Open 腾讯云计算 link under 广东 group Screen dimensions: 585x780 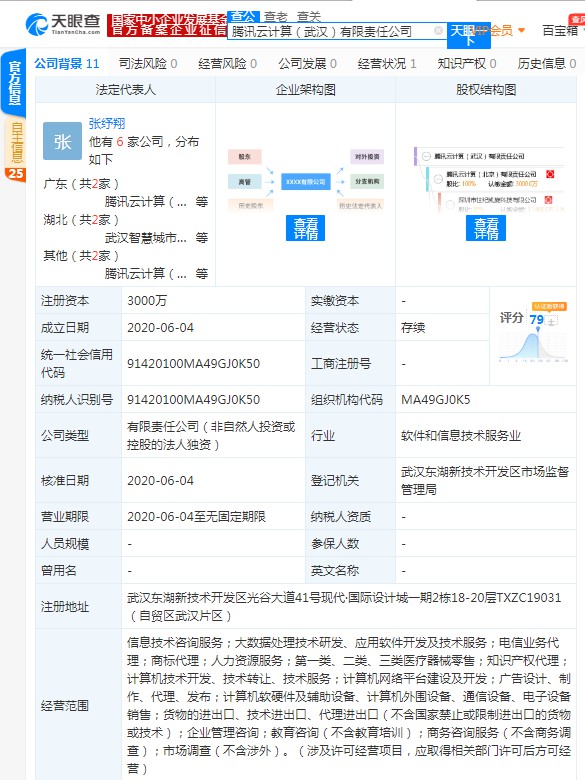point(145,201)
